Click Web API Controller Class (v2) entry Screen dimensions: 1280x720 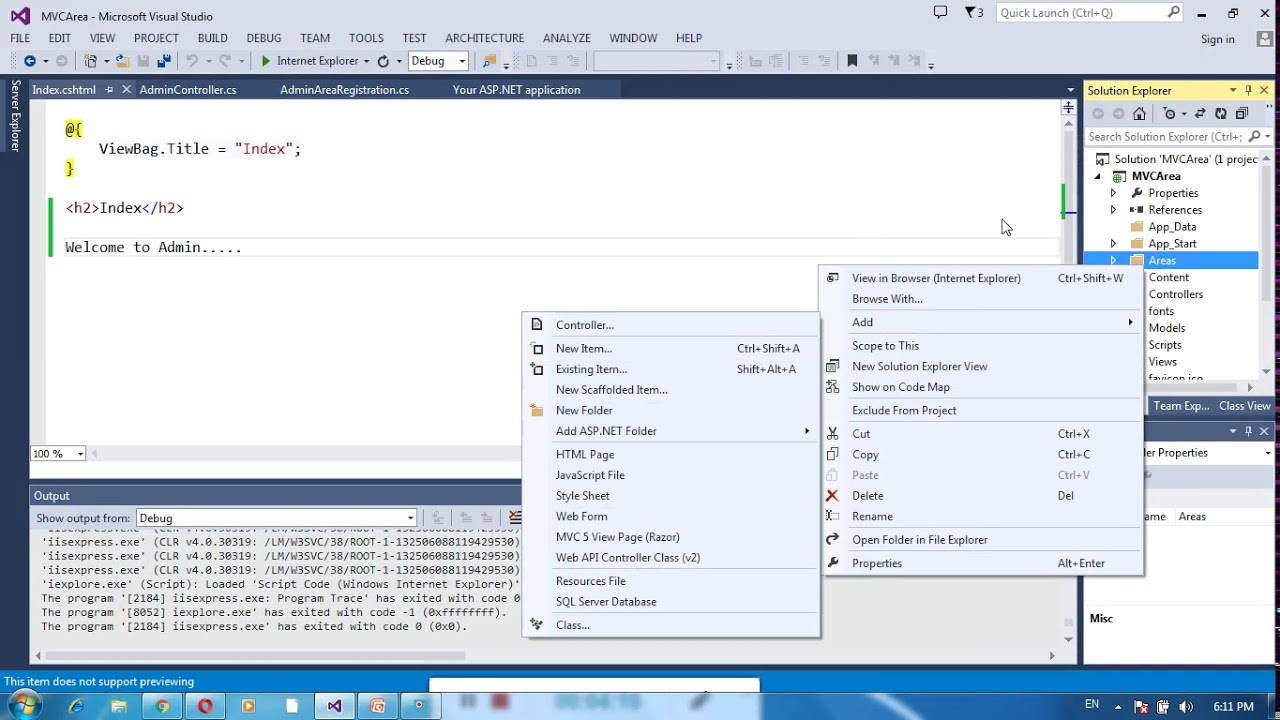(671, 558)
